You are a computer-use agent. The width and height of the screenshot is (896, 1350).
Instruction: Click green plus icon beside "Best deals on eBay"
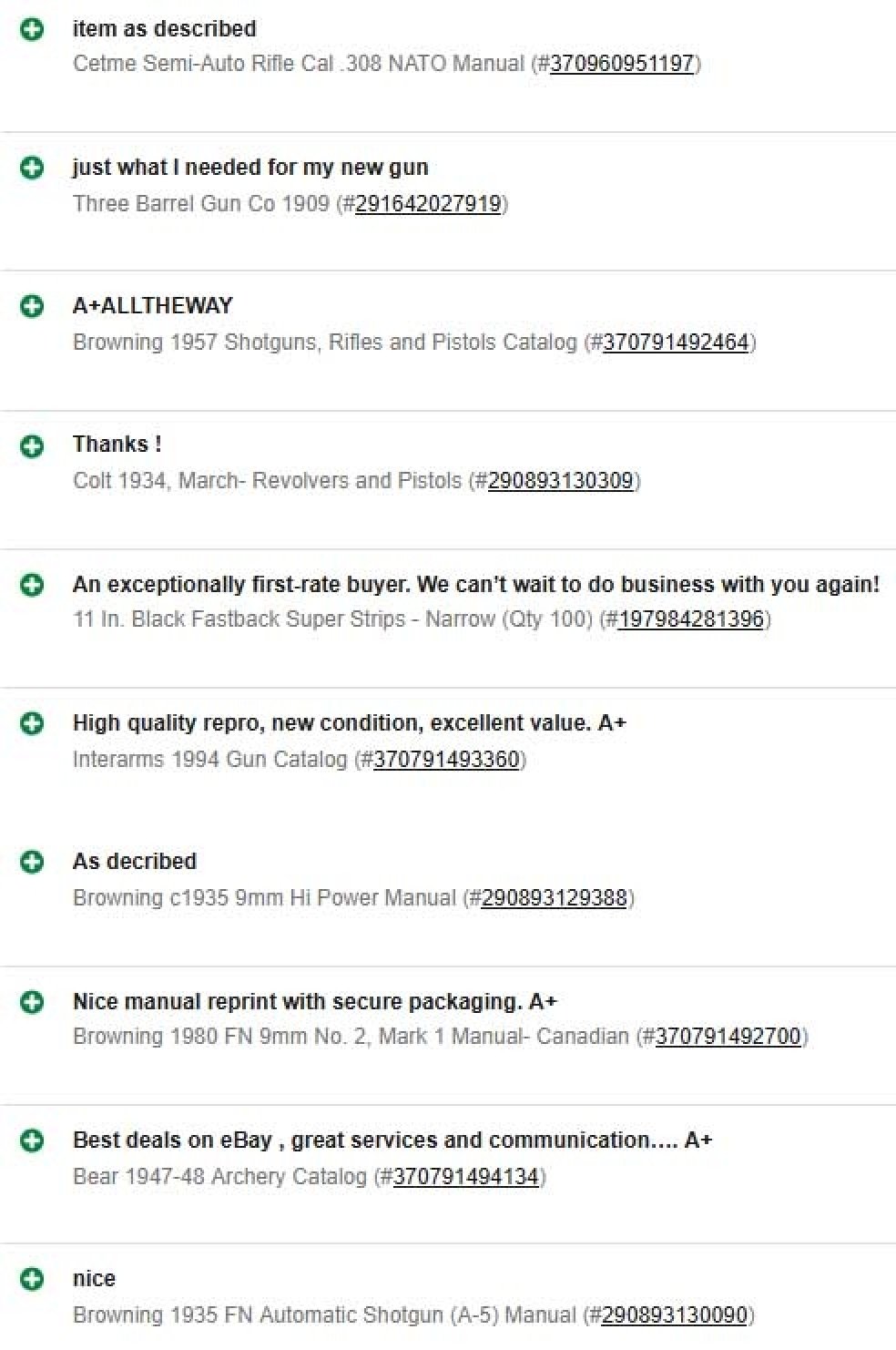32,1140
